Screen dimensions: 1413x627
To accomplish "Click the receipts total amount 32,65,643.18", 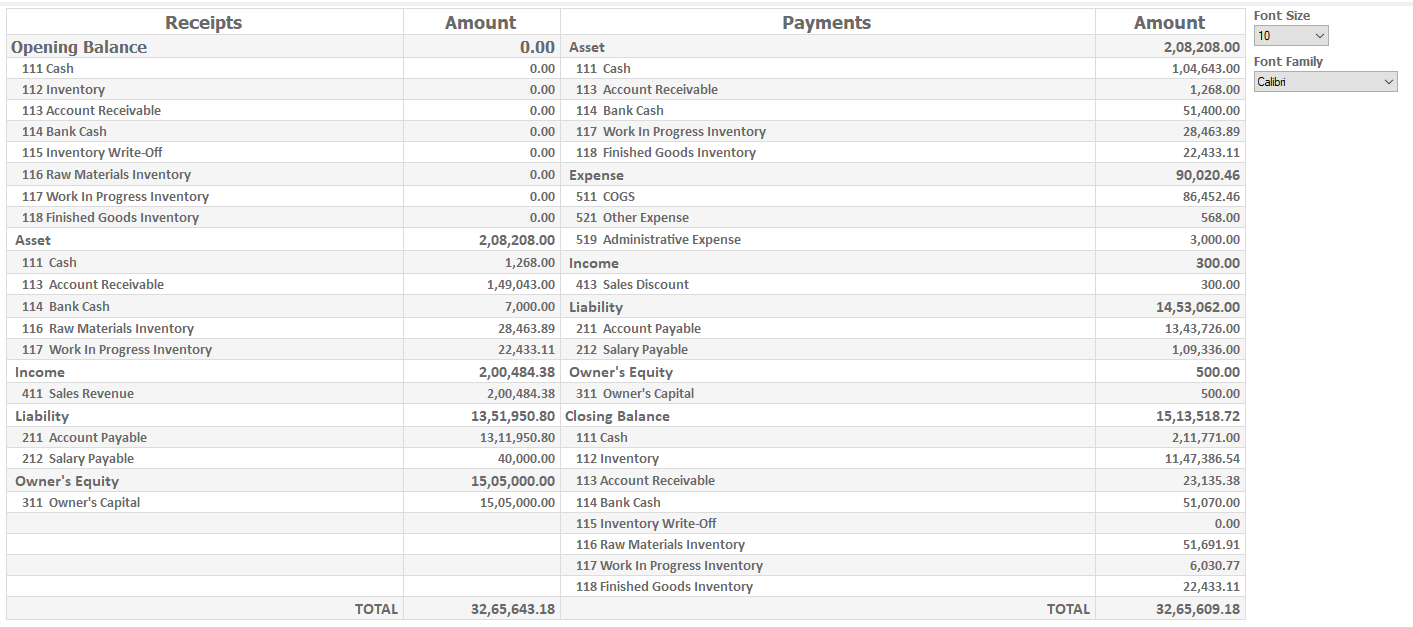I will [513, 608].
